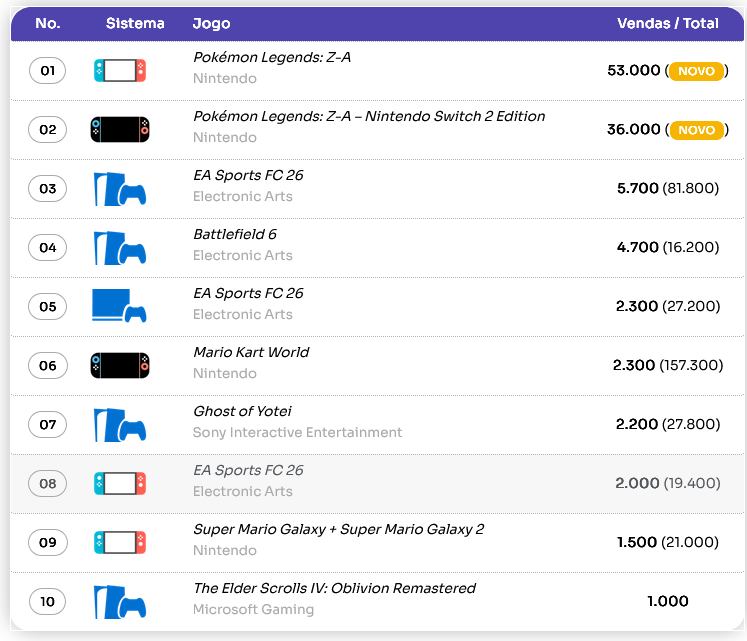The width and height of the screenshot is (747, 641).
Task: Click the PS4 icon in row 05
Action: (119, 305)
